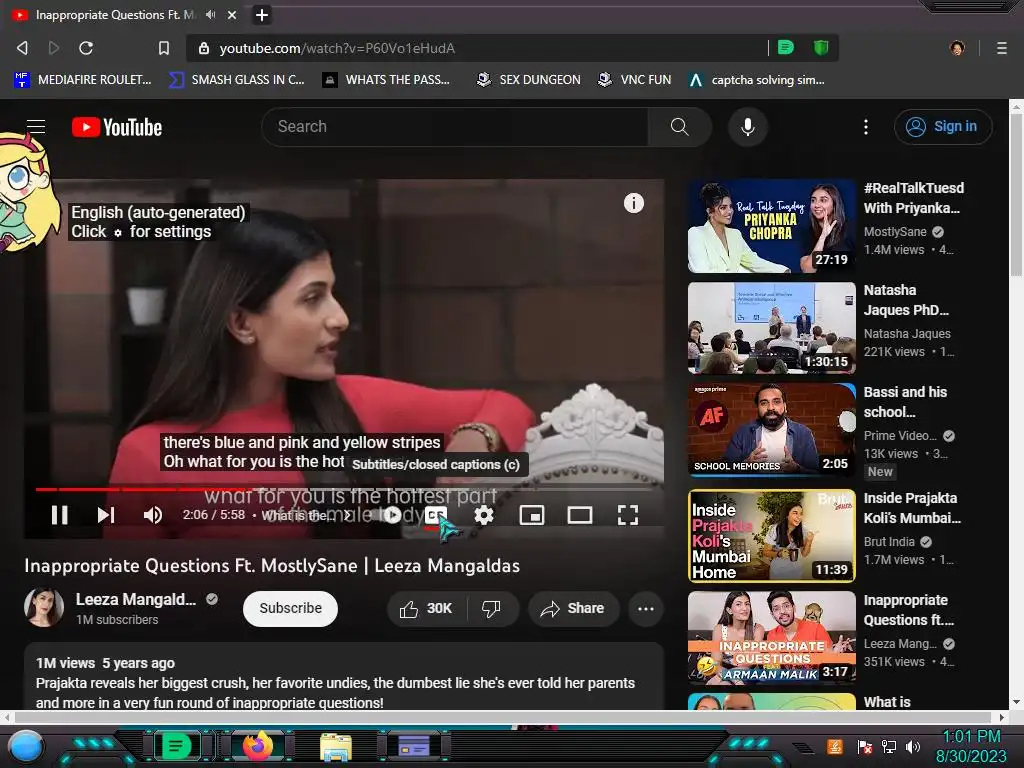Open file explorer taskbar icon

click(x=336, y=746)
